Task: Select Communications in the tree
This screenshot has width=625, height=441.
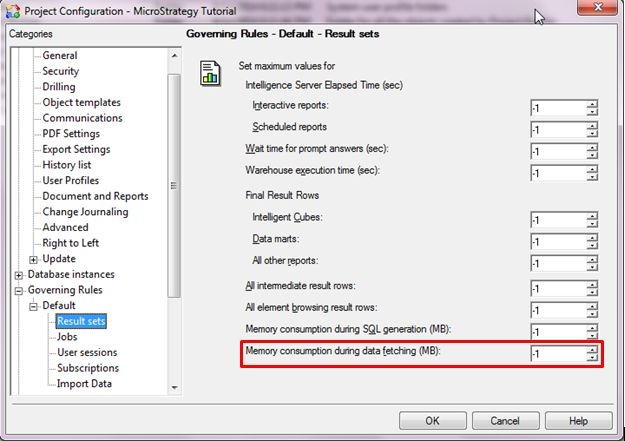Action: point(83,118)
